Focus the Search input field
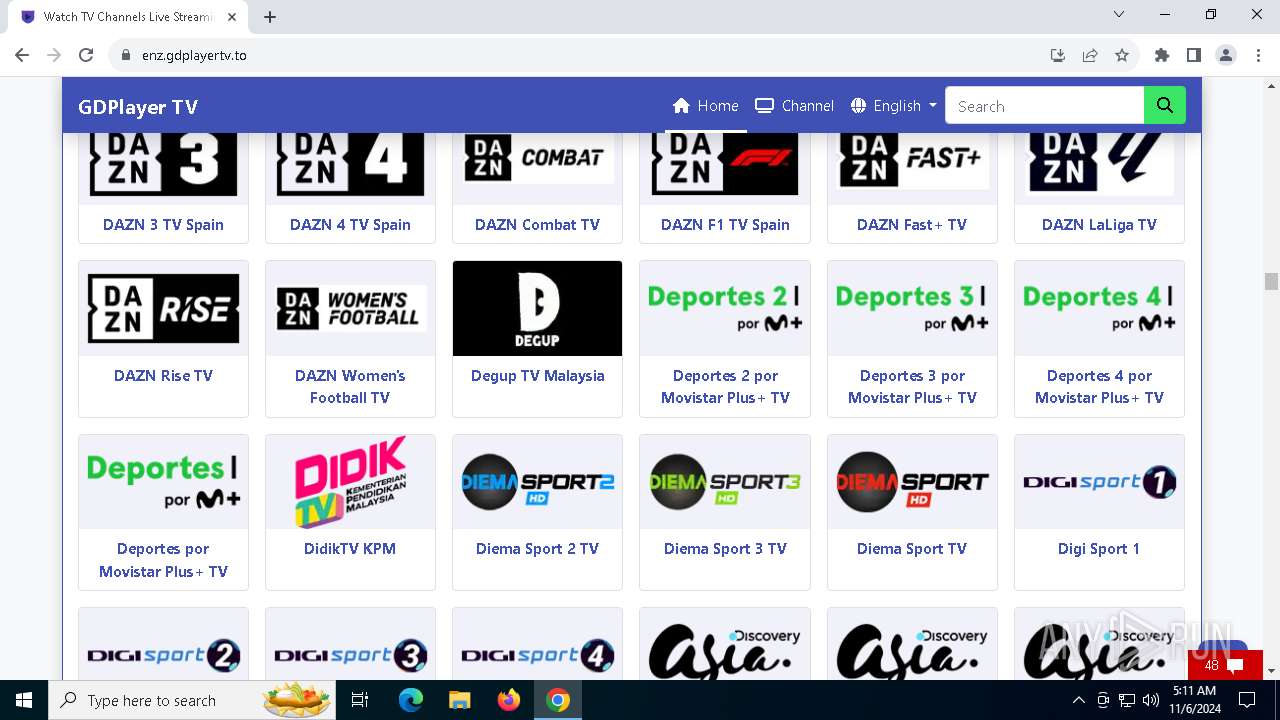 [x=1045, y=106]
